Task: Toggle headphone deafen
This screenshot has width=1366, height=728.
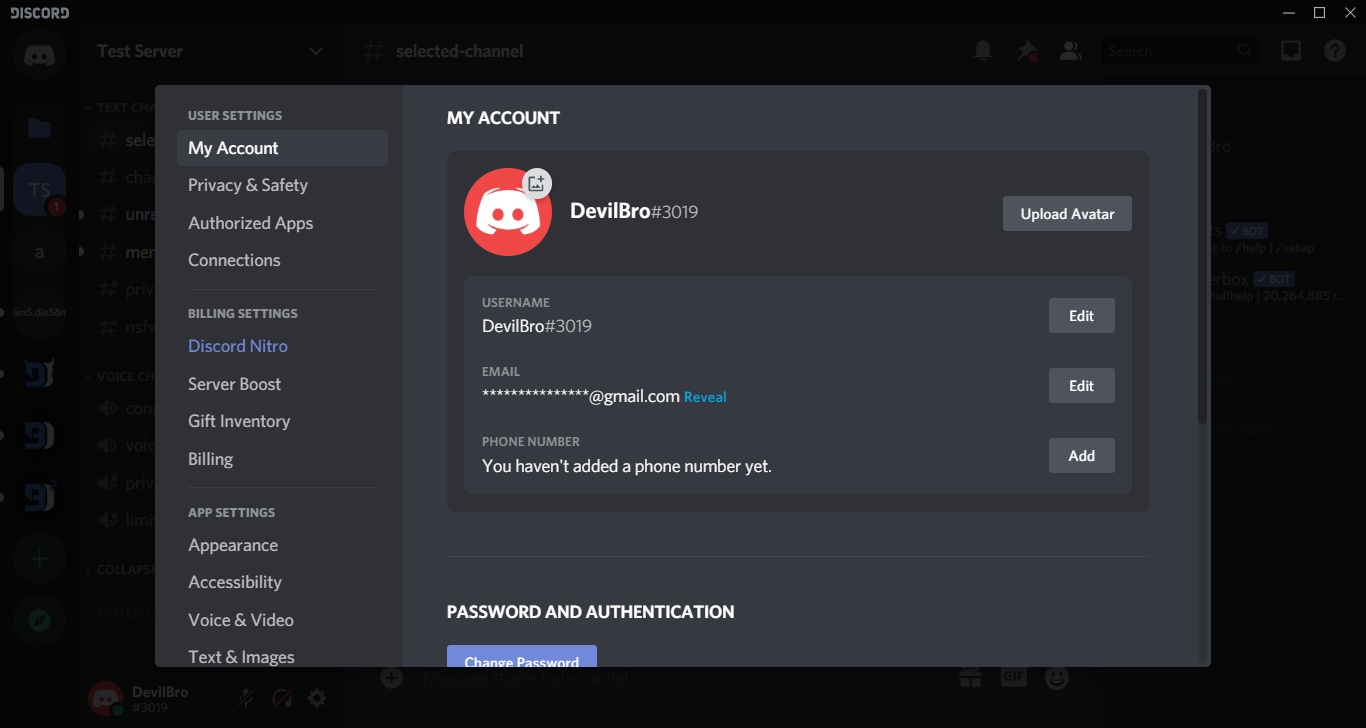Action: click(282, 698)
